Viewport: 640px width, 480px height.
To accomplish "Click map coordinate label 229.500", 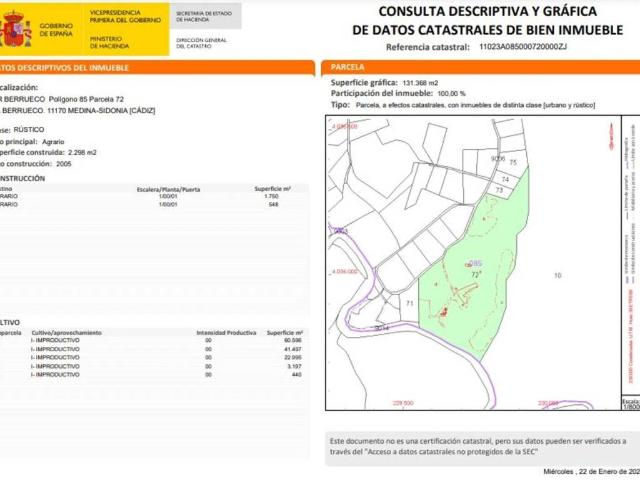I will tap(403, 403).
